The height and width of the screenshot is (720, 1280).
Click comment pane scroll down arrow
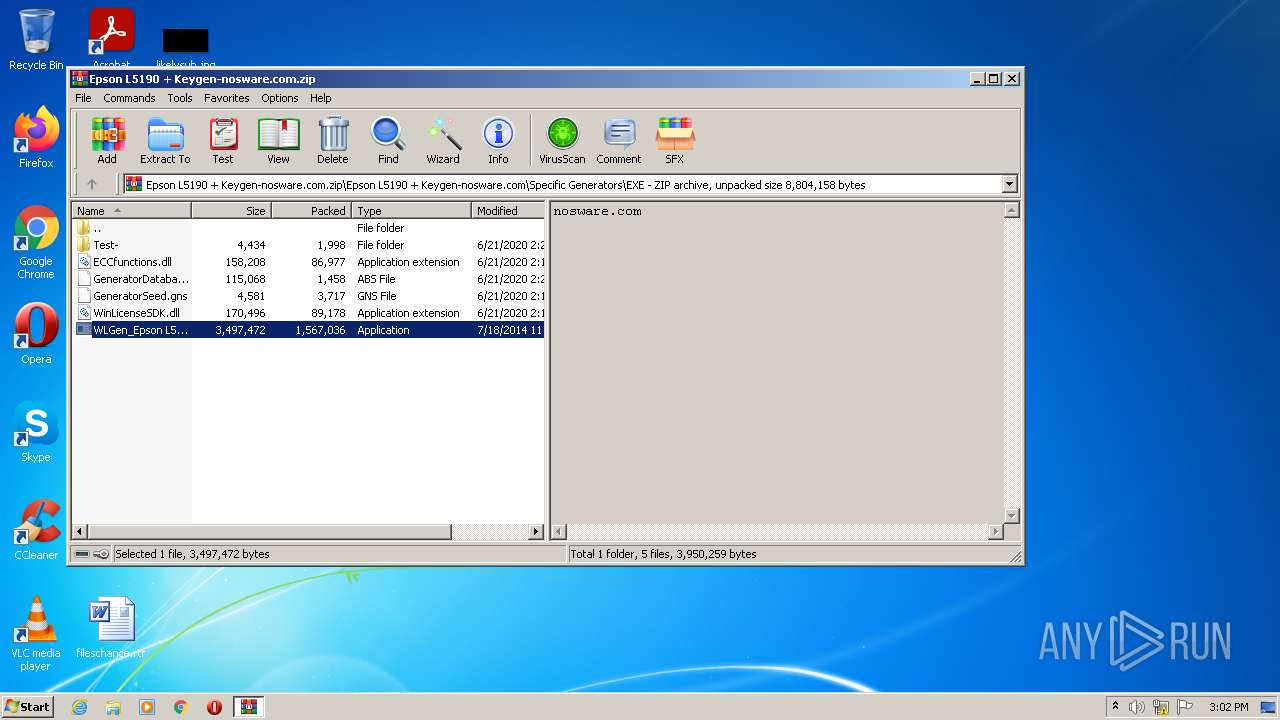point(1011,516)
